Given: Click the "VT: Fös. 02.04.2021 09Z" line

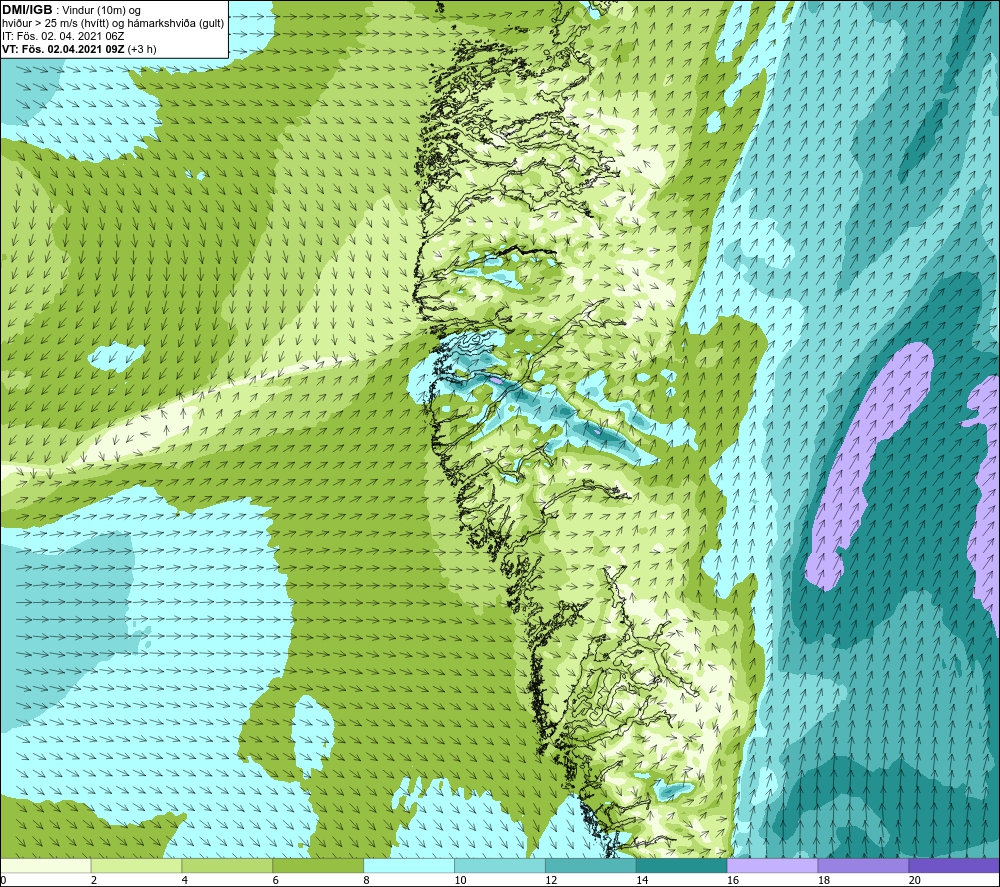Looking at the screenshot, I should tap(63, 49).
